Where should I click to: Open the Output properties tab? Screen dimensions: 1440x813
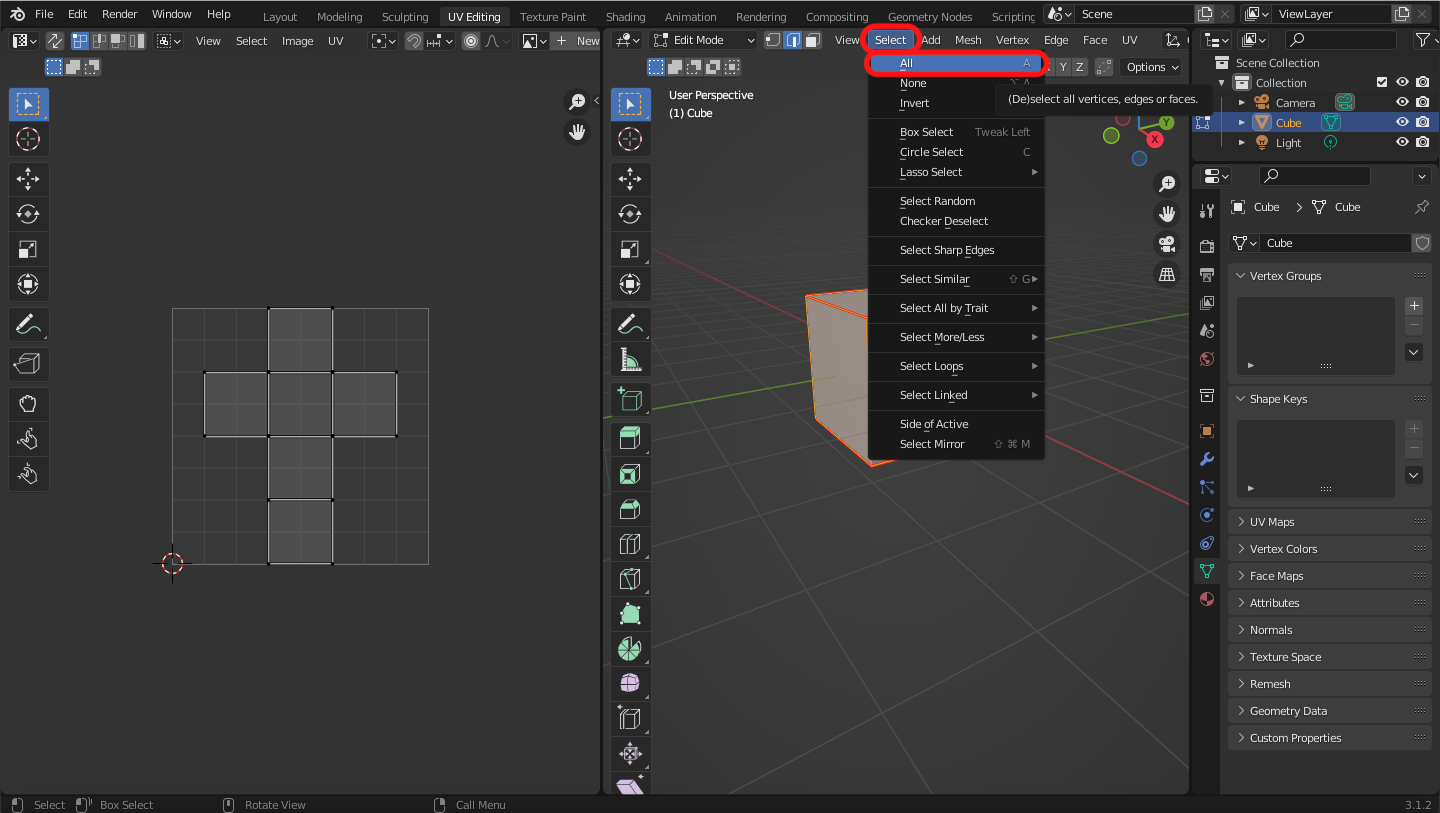coord(1207,275)
